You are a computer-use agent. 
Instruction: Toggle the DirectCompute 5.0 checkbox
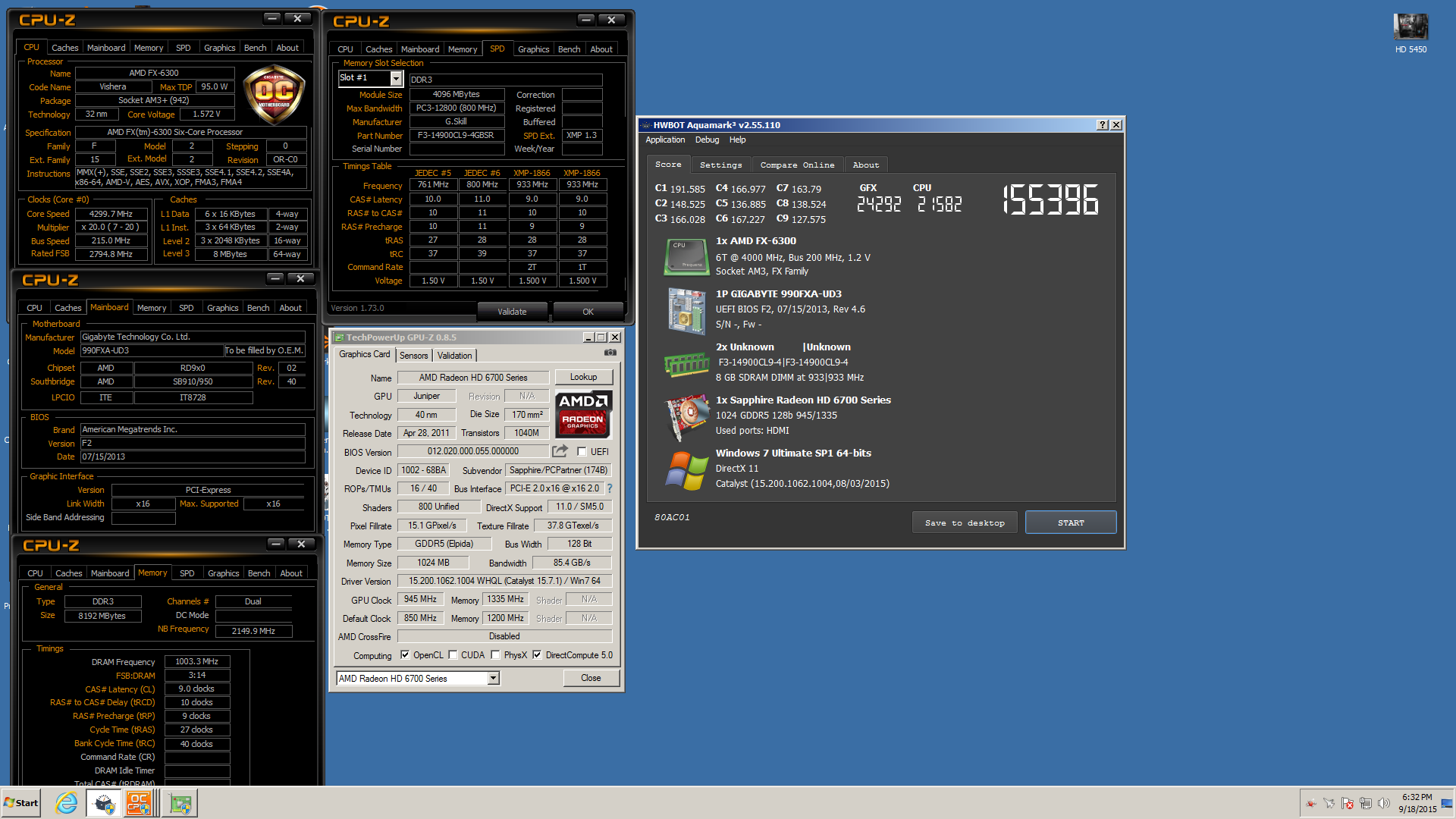click(537, 655)
